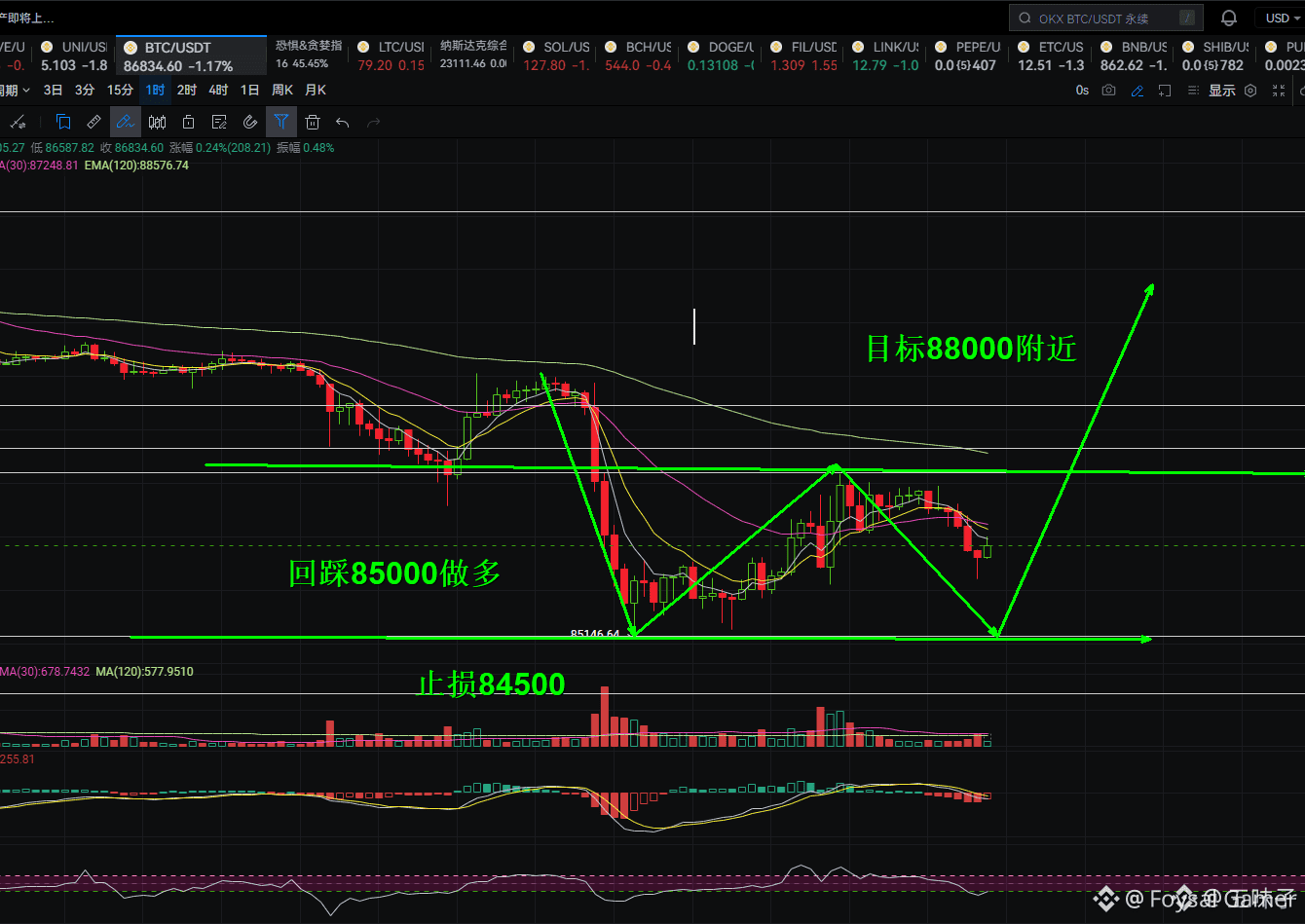Focus the OKX BTC/USDT 永续 search field
This screenshot has width=1305, height=924.
pyautogui.click(x=1105, y=18)
